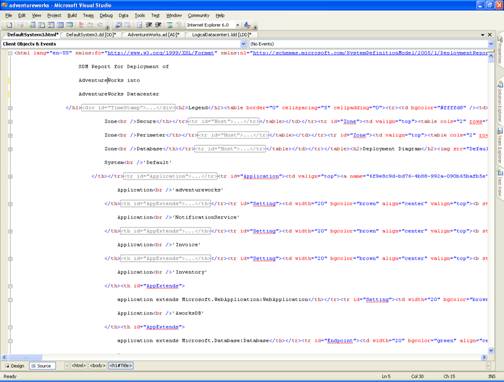
Task: Click the 'Ready' status bar text
Action: click(10, 377)
